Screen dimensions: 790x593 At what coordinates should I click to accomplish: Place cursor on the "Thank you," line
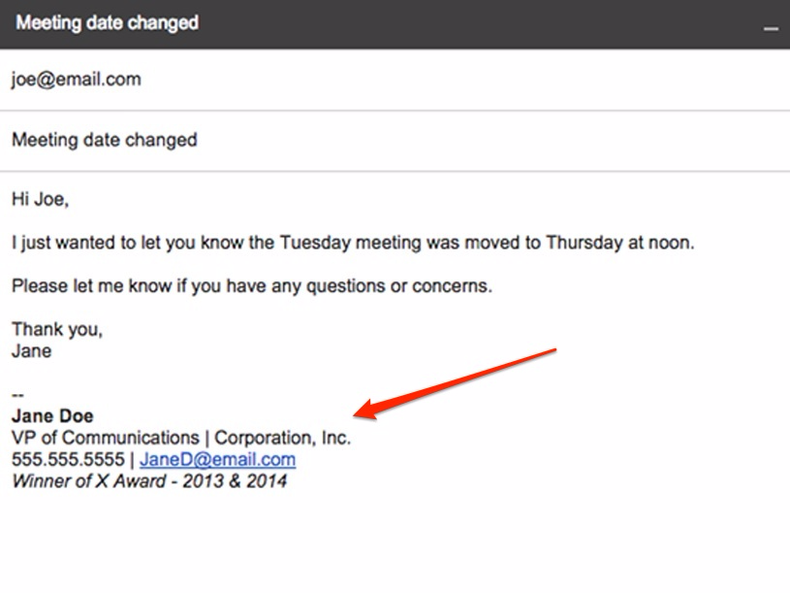point(57,329)
